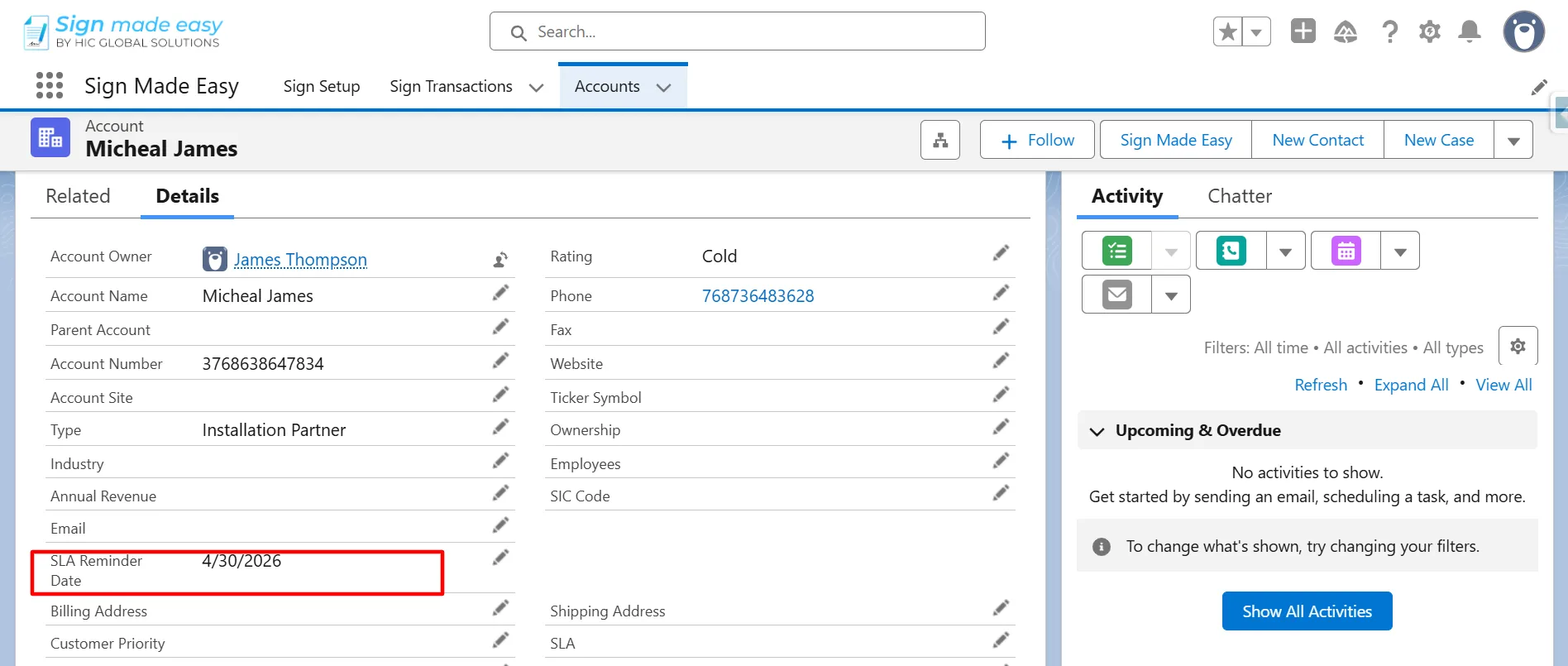1568x666 pixels.
Task: Open more actions dropdown beside New Case
Action: pos(1513,141)
